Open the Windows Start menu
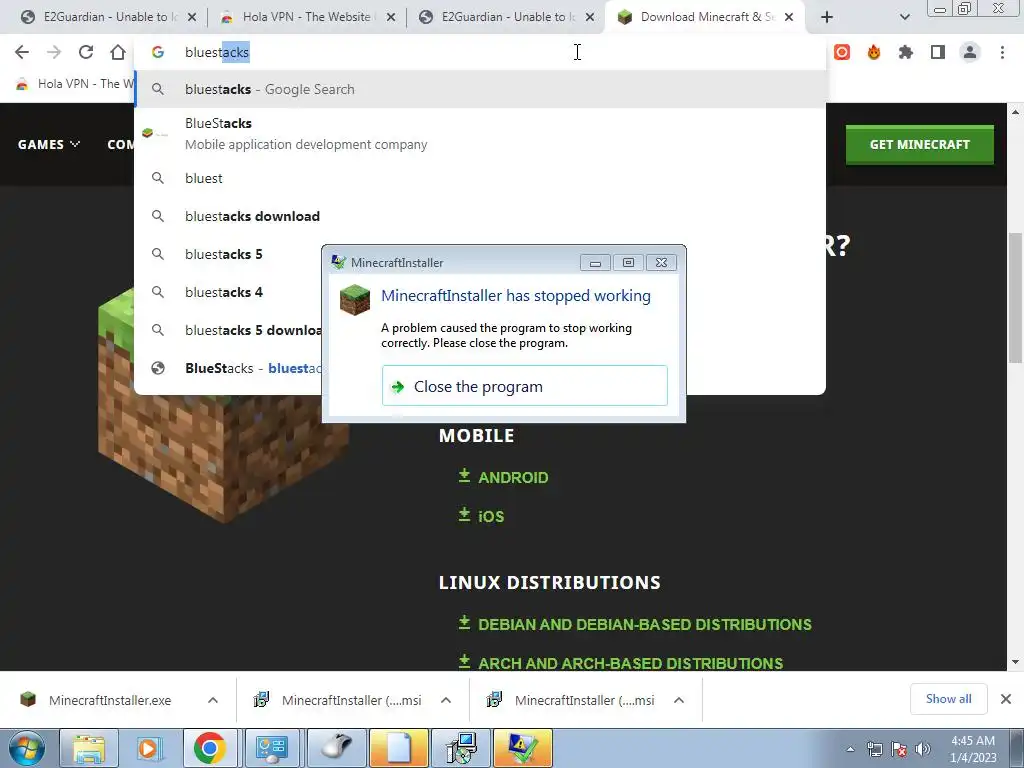The width and height of the screenshot is (1024, 768). 27,748
